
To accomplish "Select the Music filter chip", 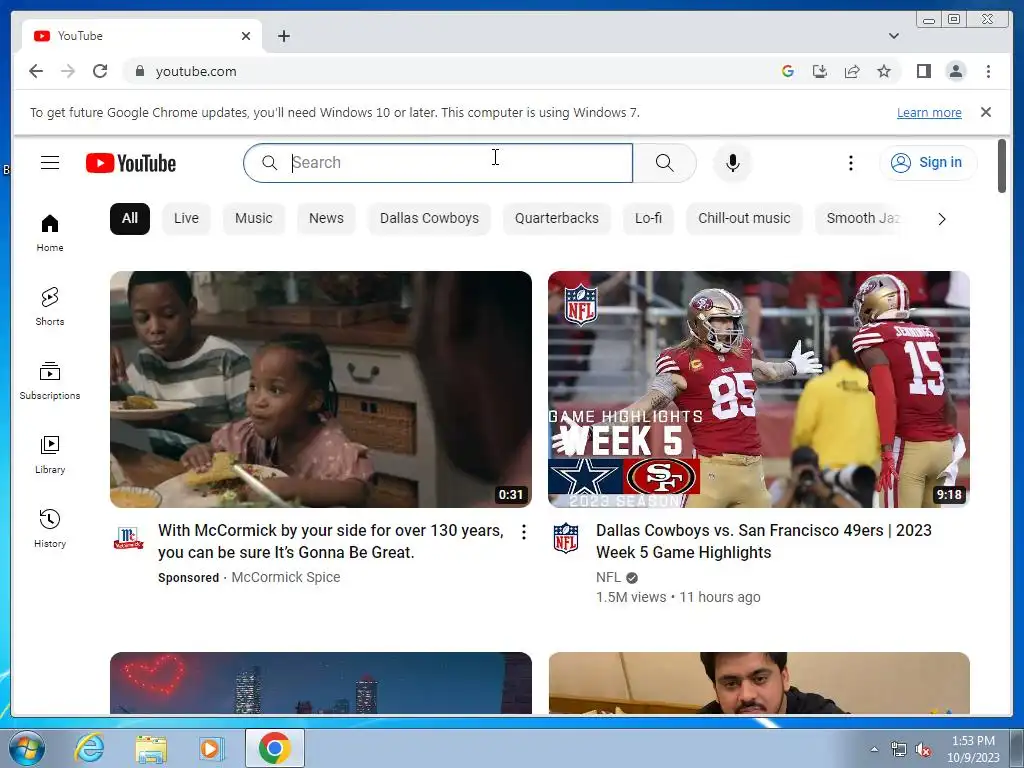I will coord(253,218).
